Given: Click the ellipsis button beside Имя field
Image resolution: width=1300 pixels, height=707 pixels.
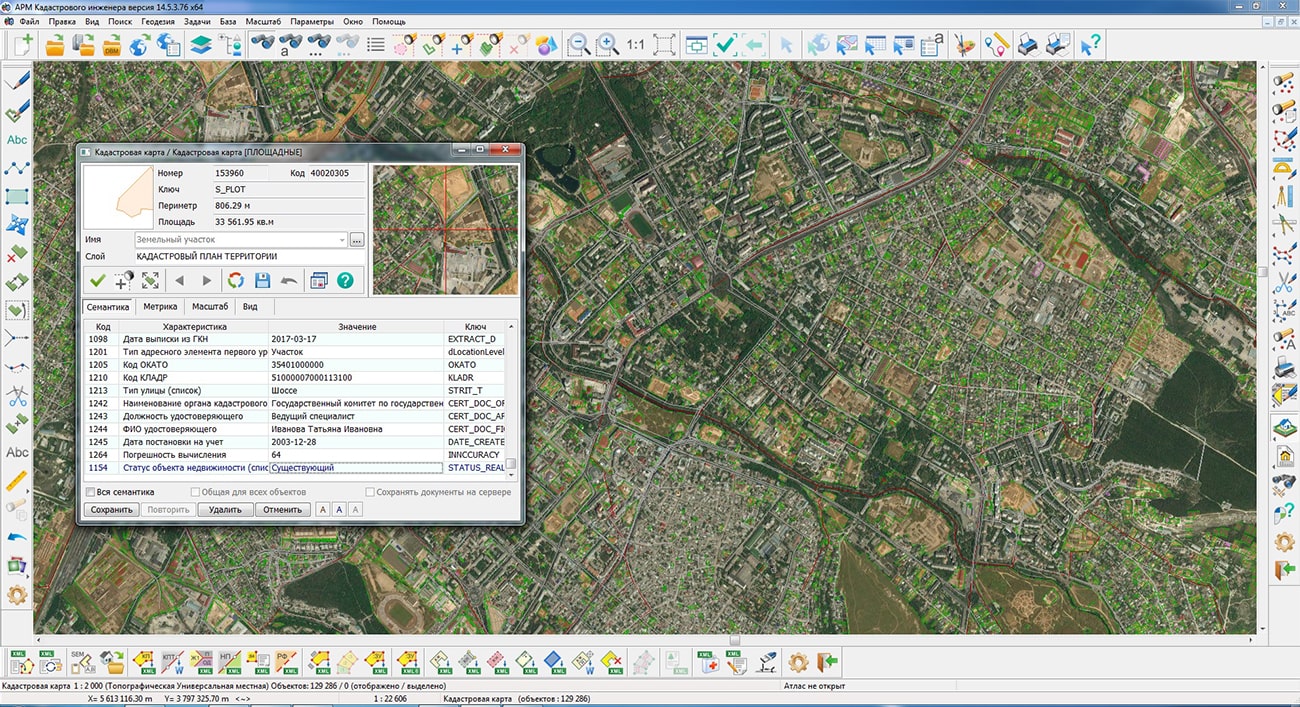Looking at the screenshot, I should [x=357, y=240].
